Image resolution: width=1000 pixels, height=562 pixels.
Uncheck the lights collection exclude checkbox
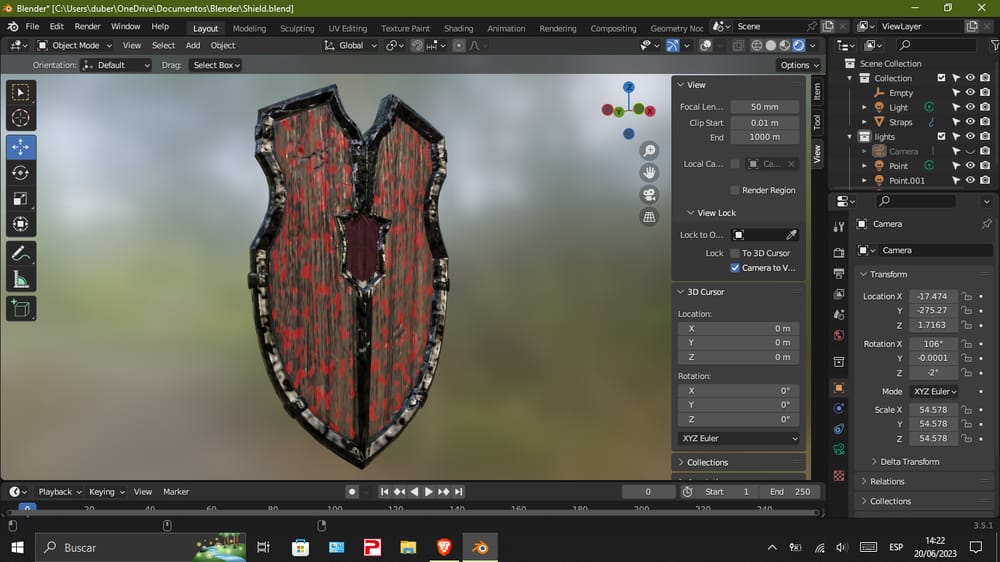click(x=941, y=137)
